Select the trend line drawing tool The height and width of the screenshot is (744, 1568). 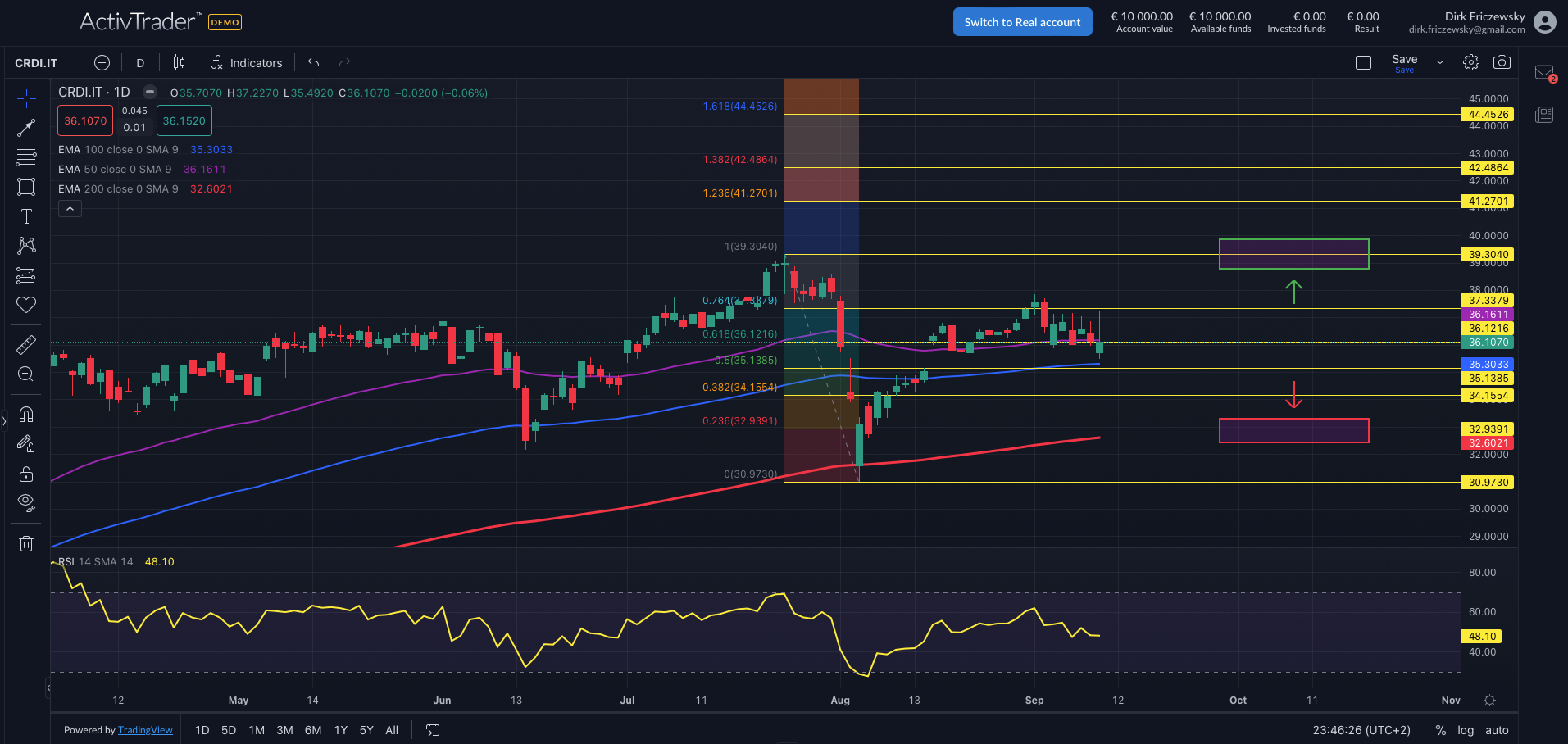coord(26,128)
